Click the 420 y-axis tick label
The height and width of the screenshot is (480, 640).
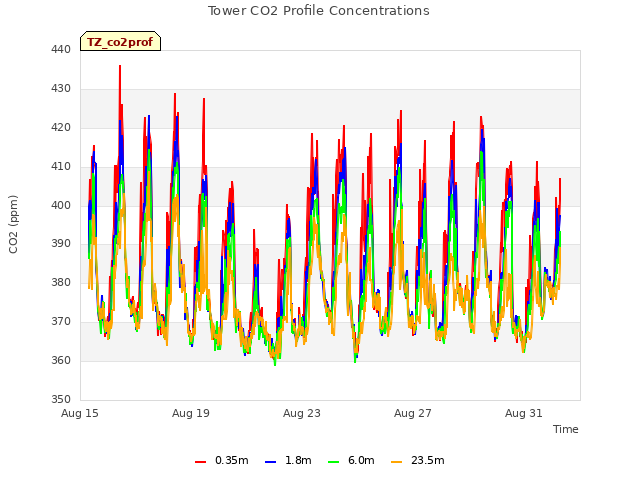(61, 127)
